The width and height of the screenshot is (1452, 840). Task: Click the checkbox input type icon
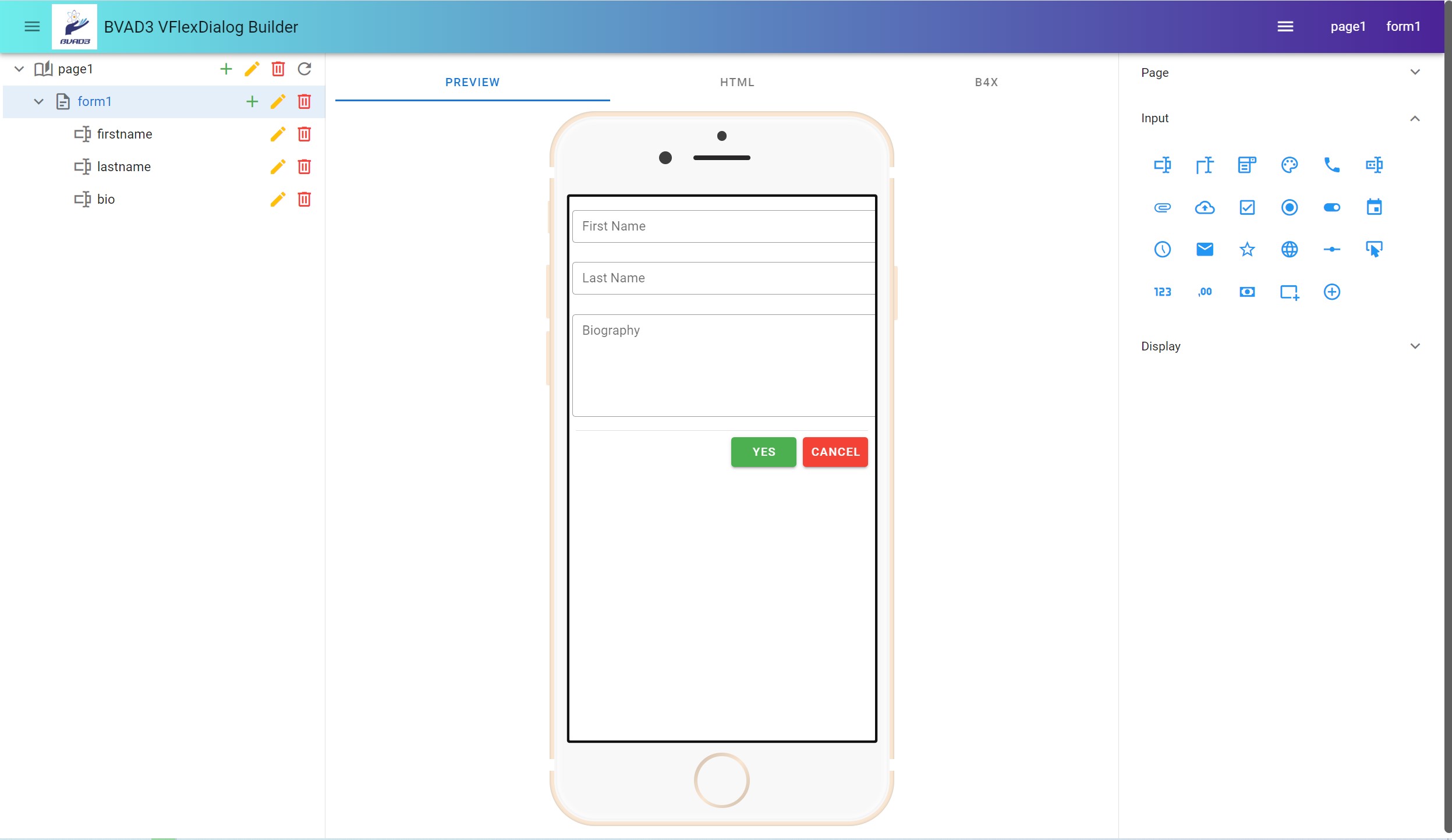click(1247, 207)
